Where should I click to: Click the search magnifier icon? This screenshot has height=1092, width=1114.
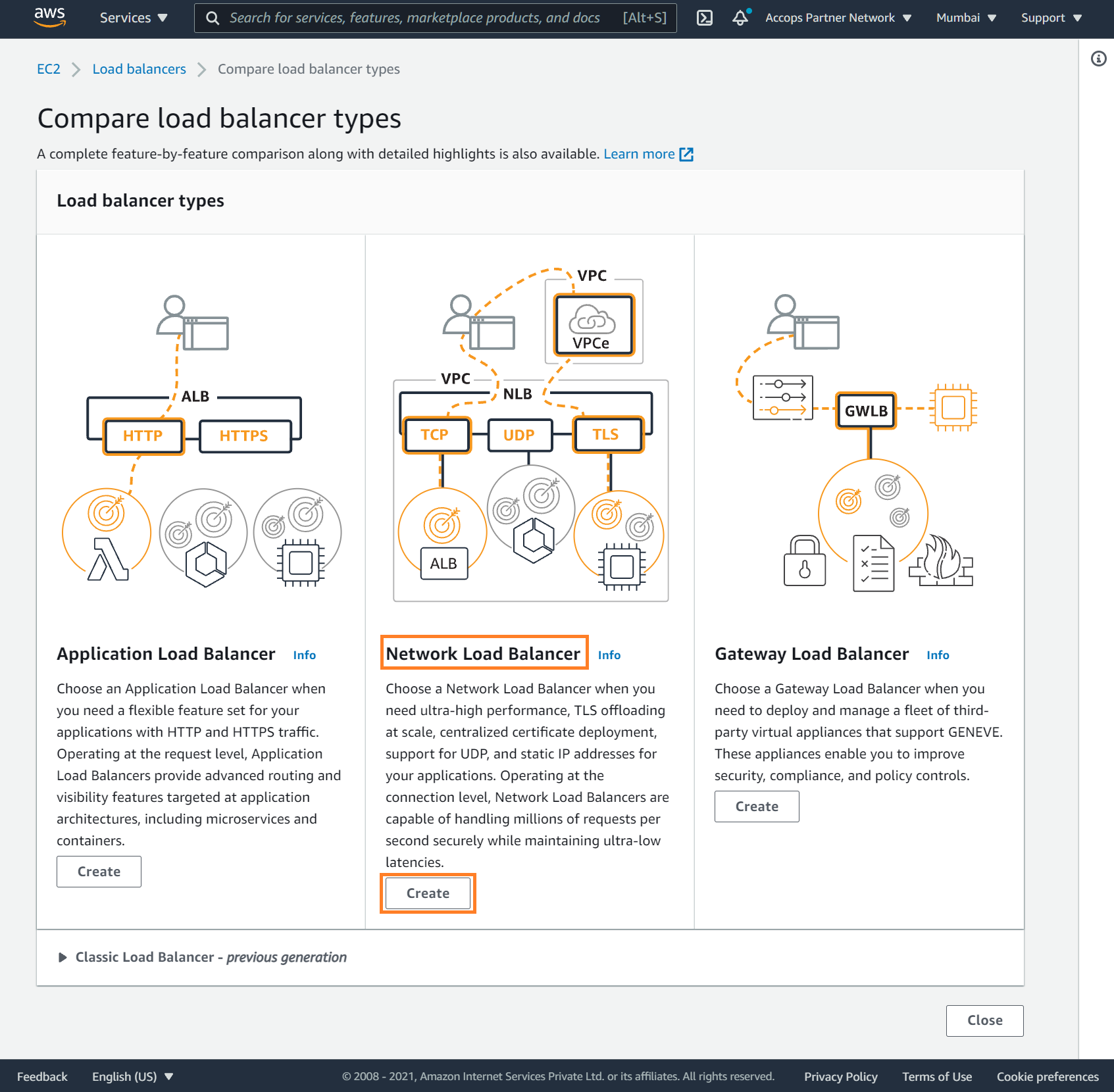point(212,18)
